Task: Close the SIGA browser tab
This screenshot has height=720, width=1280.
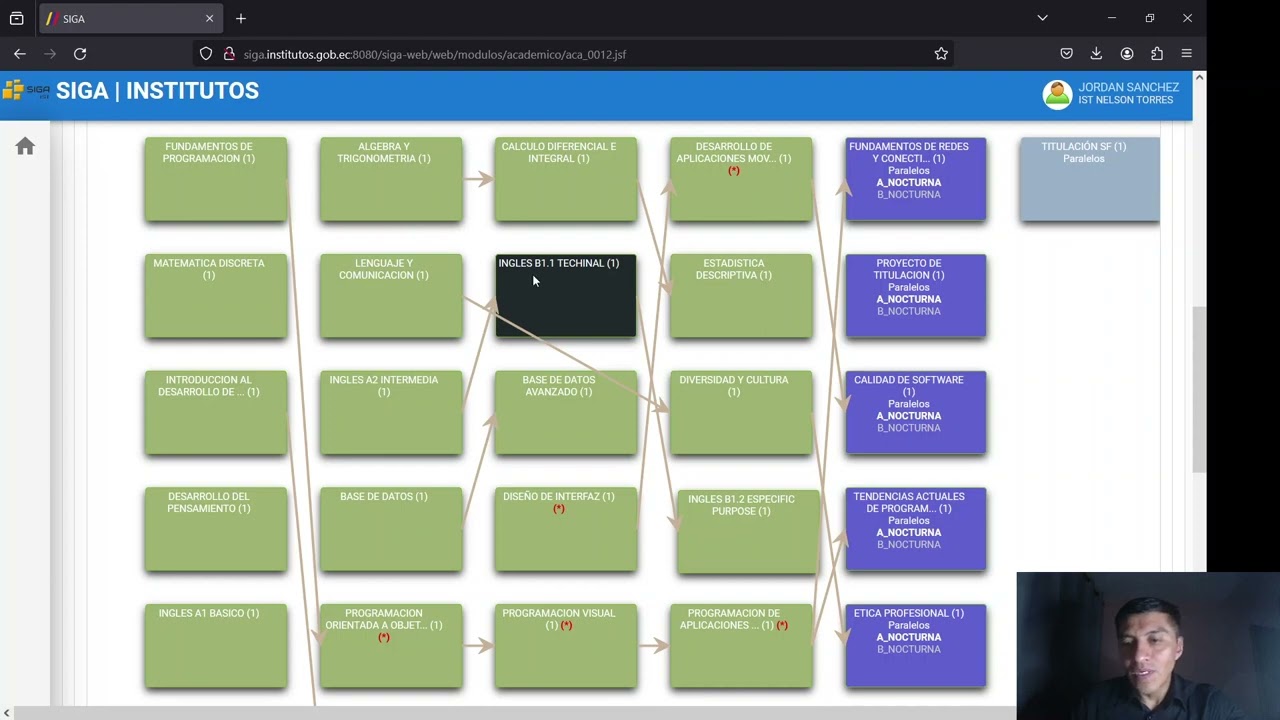Action: 209,18
